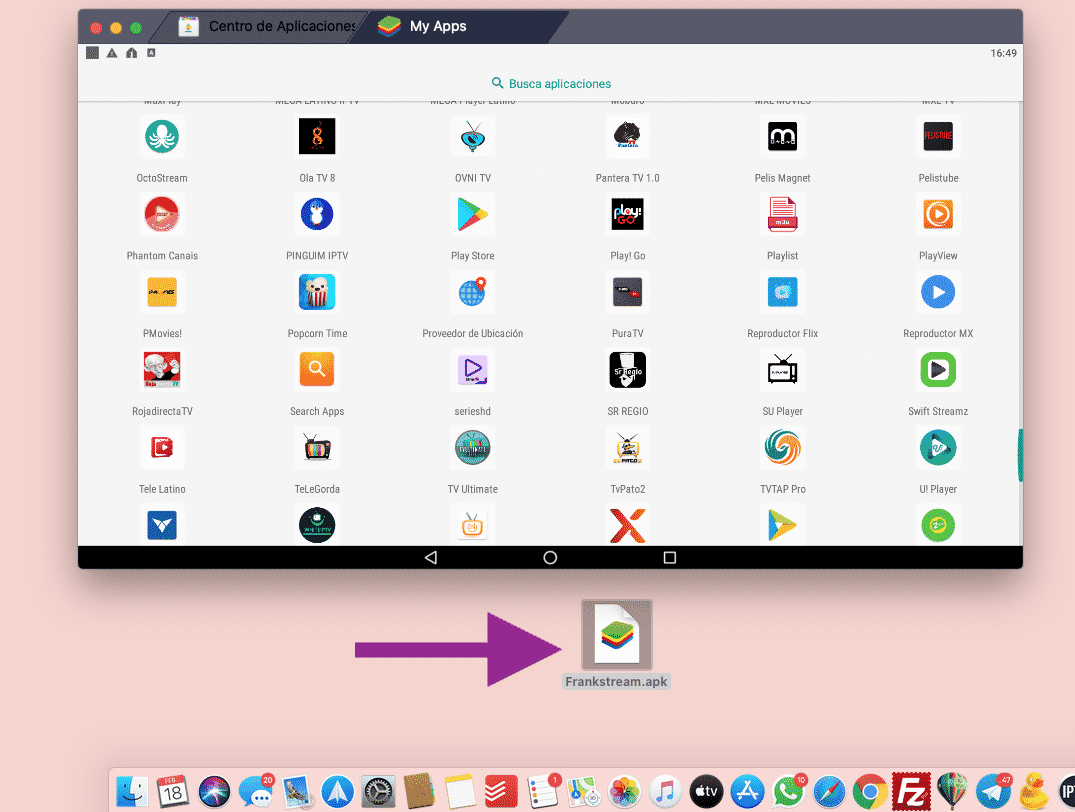
Task: Open TV Ultimate app
Action: pyautogui.click(x=472, y=448)
